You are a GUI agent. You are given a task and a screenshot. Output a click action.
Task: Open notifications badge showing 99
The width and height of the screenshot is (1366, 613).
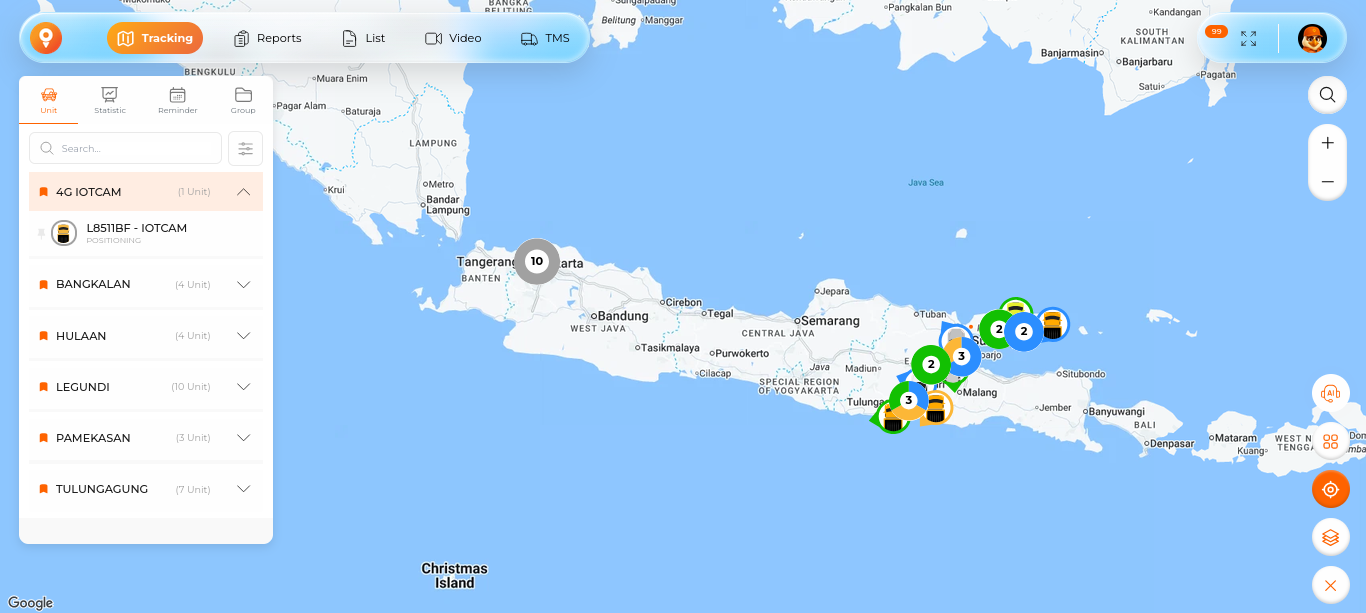1216,32
